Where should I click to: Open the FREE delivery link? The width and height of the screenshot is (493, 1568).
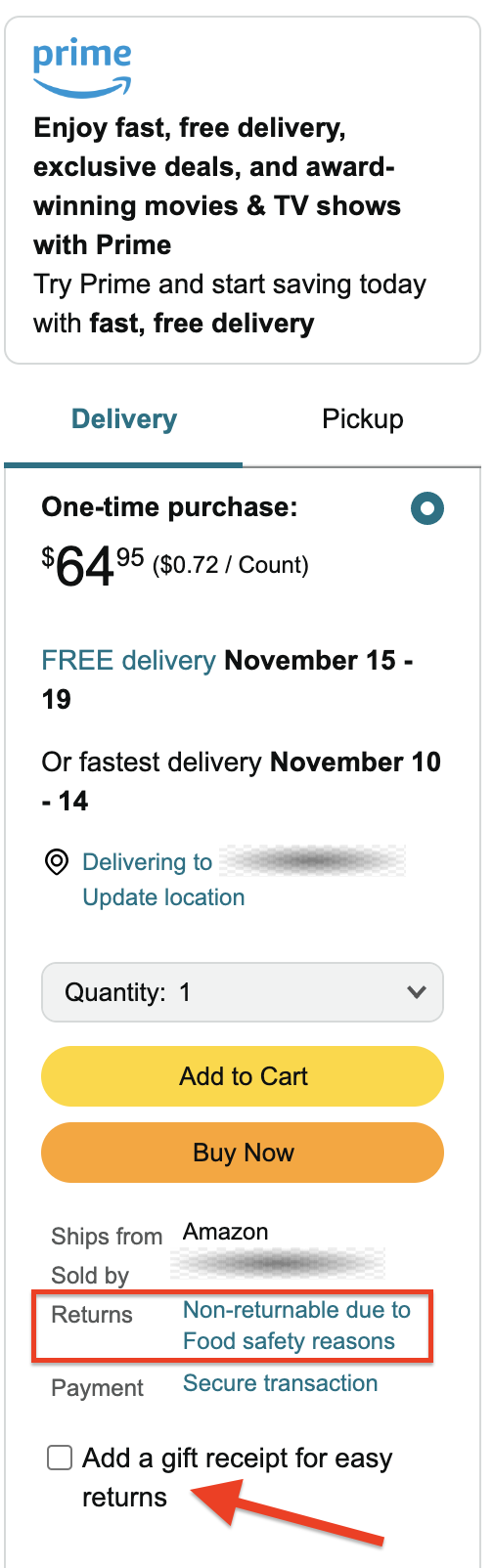coord(128,661)
